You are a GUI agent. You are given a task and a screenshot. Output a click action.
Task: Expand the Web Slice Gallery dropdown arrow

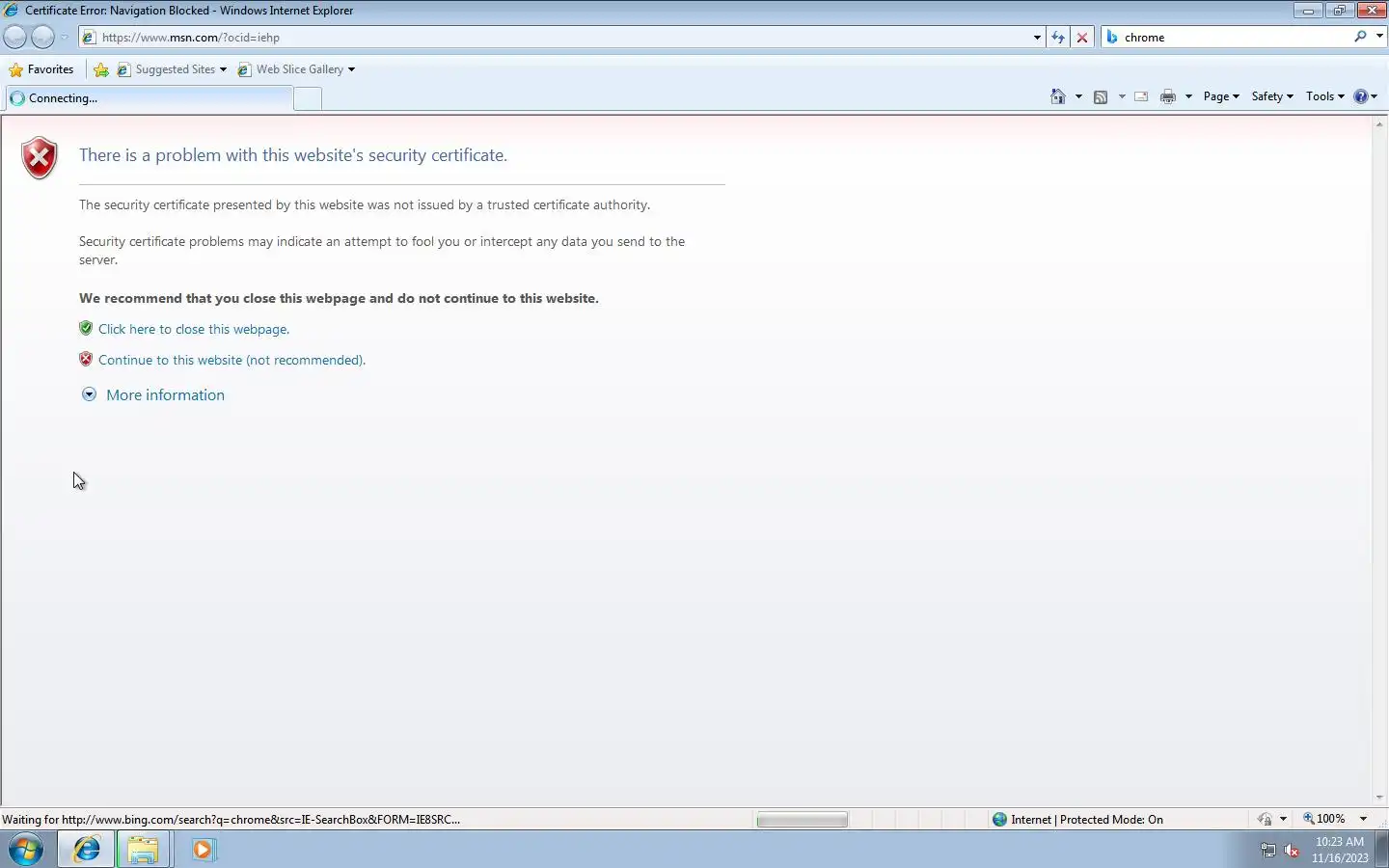pyautogui.click(x=351, y=69)
